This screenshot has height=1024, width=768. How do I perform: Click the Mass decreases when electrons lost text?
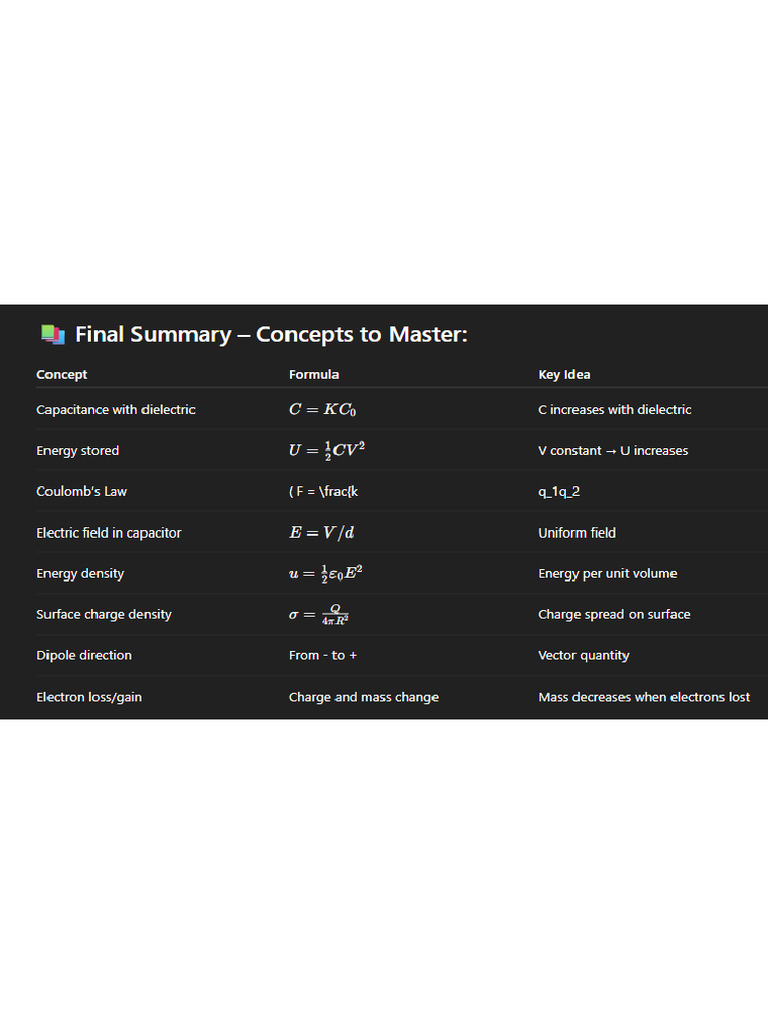(x=644, y=697)
